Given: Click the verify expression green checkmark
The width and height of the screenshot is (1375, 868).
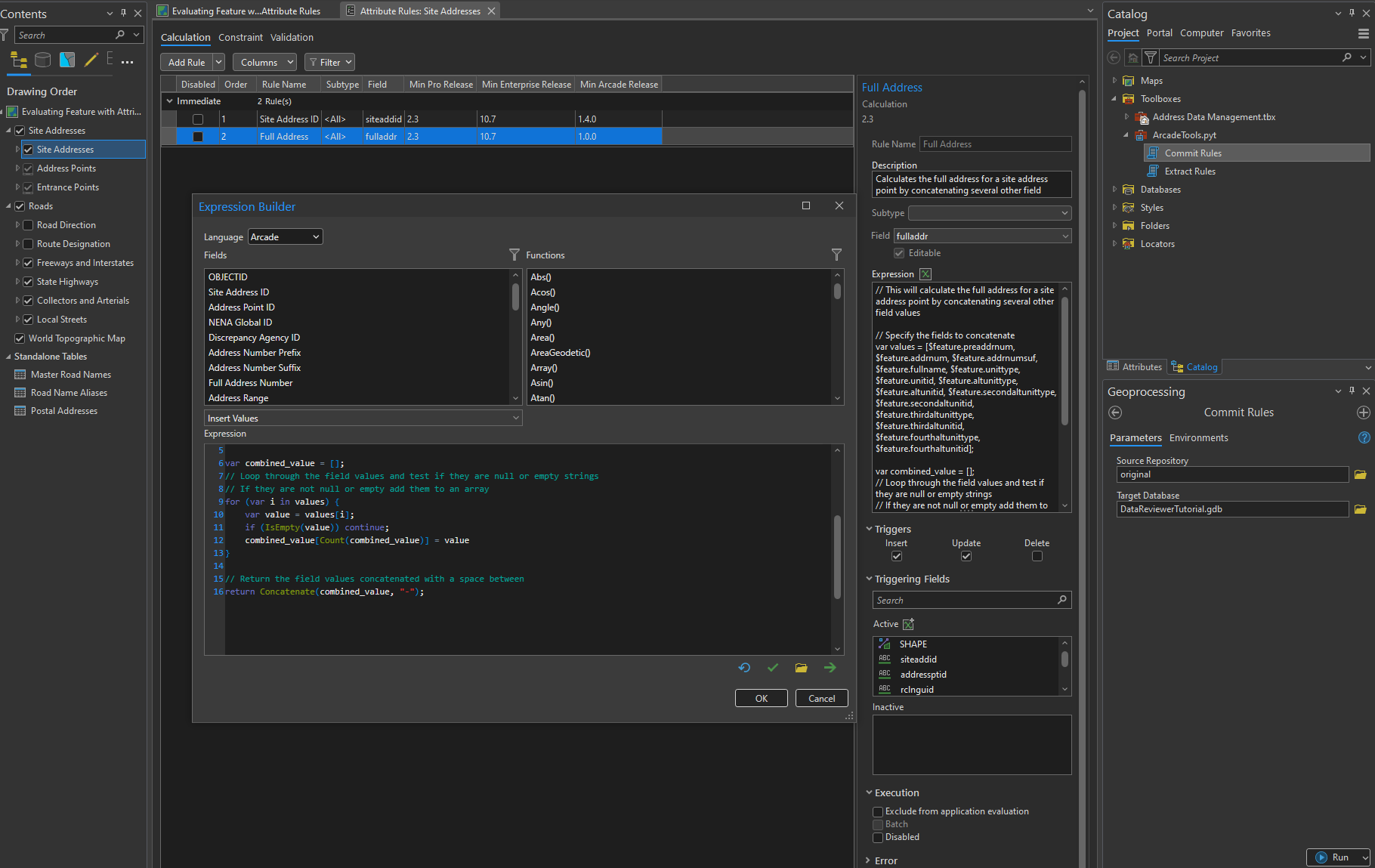Looking at the screenshot, I should (773, 668).
